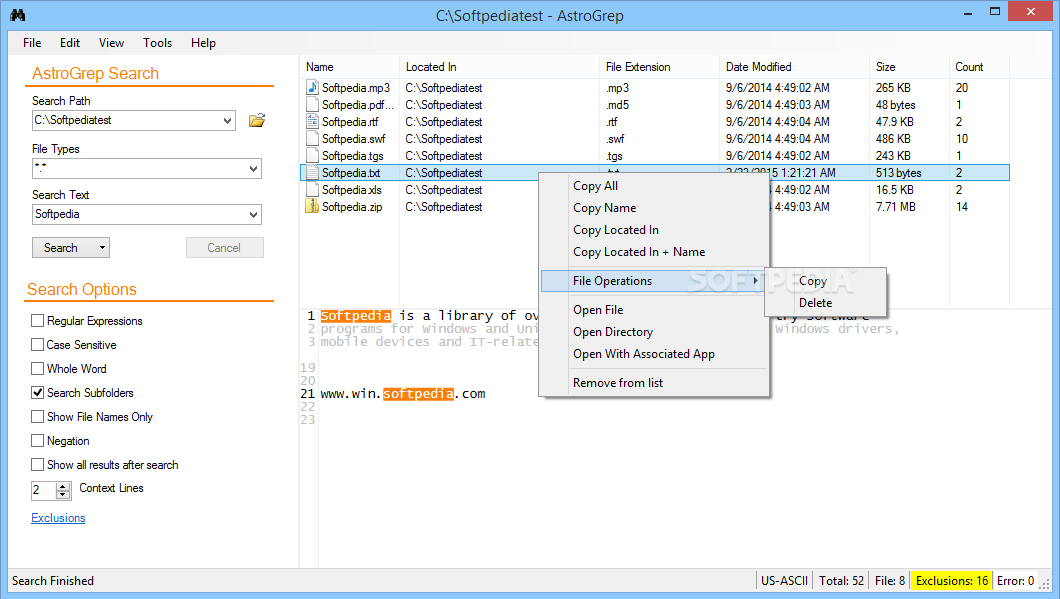Viewport: 1060px width, 599px height.
Task: Select the 265 KB size cell
Action: 893,88
